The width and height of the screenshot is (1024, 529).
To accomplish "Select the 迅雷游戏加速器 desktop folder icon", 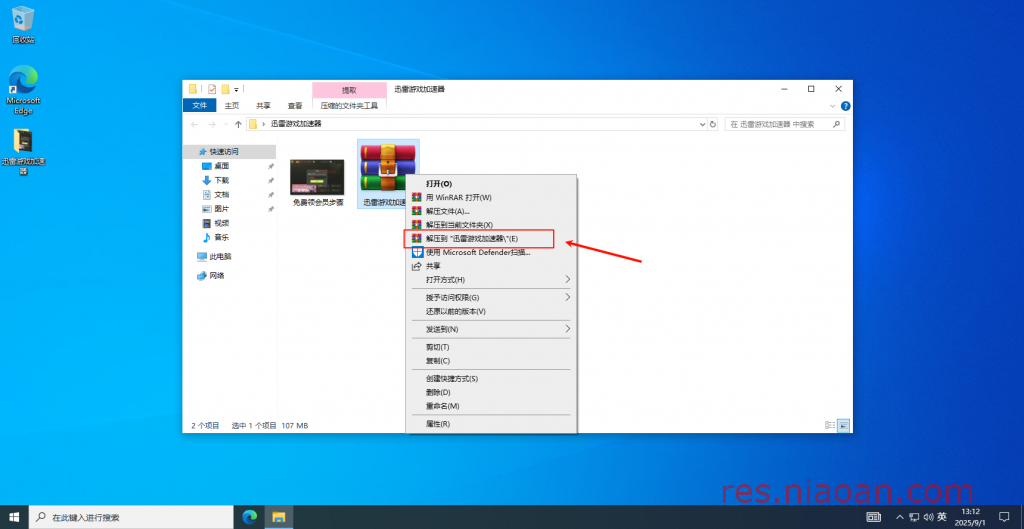I will click(24, 152).
